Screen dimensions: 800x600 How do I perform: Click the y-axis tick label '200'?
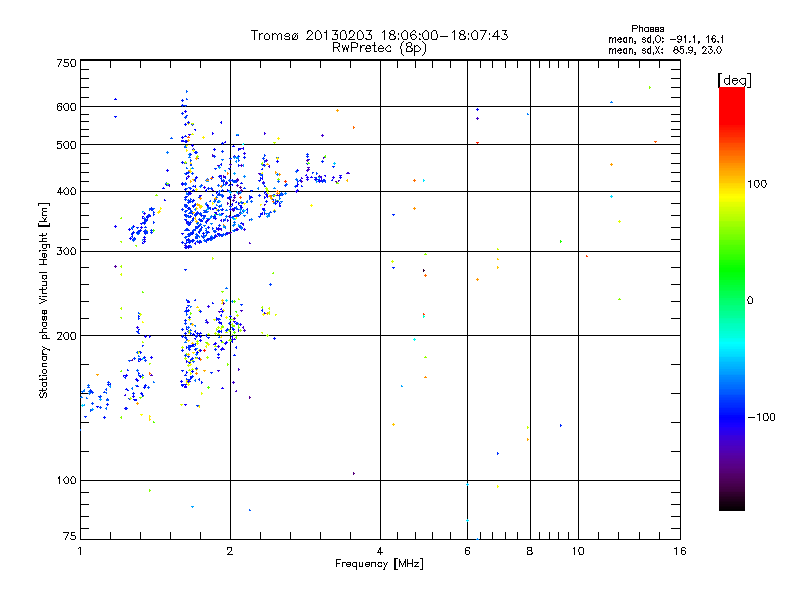pos(67,336)
